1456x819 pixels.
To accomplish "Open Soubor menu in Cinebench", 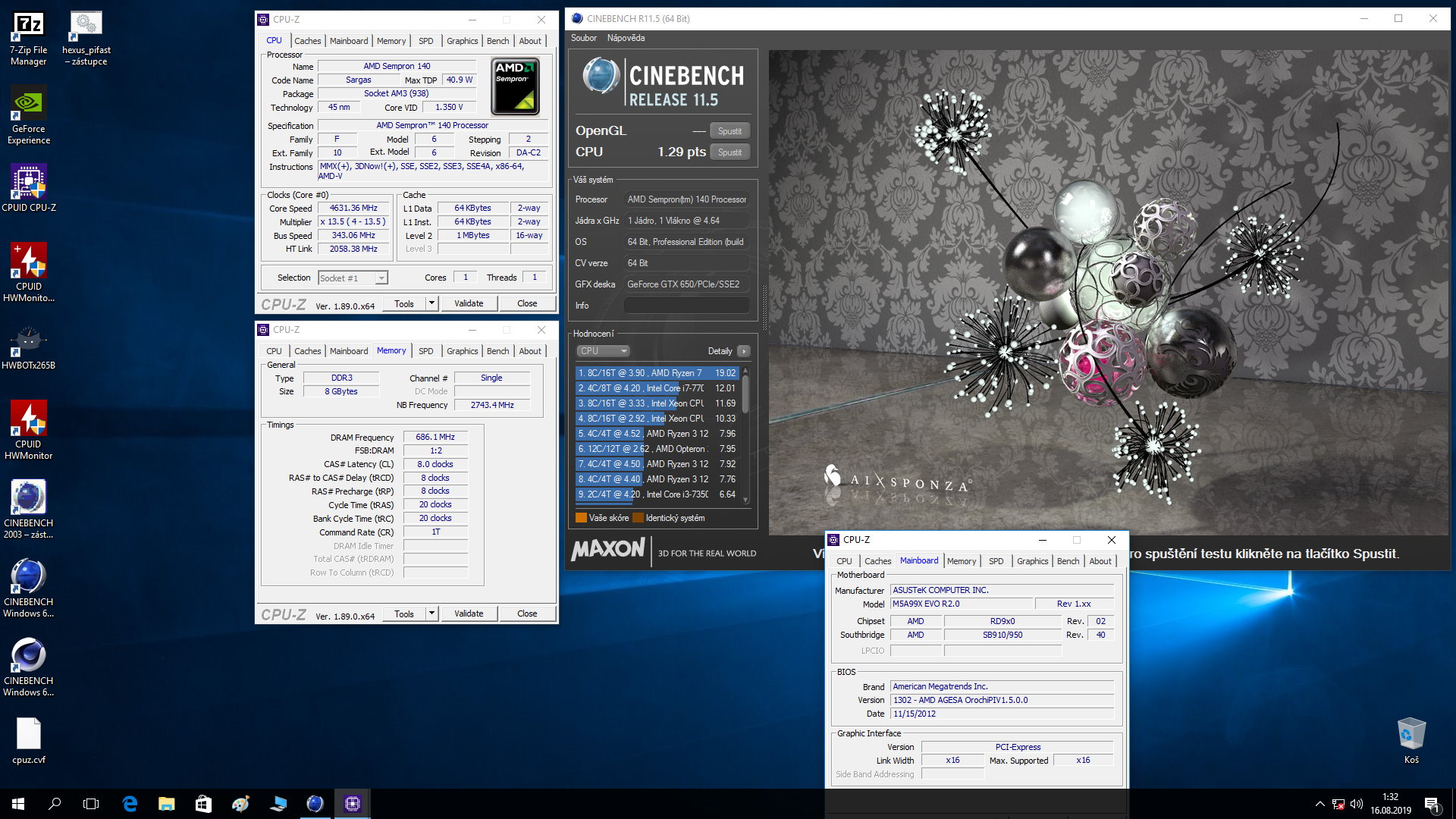I will pyautogui.click(x=584, y=38).
